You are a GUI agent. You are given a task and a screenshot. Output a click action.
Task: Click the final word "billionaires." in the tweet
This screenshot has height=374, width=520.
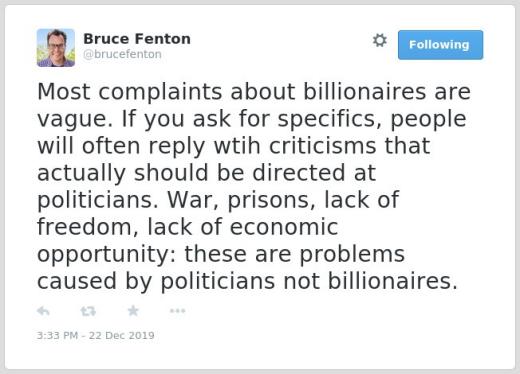(393, 281)
